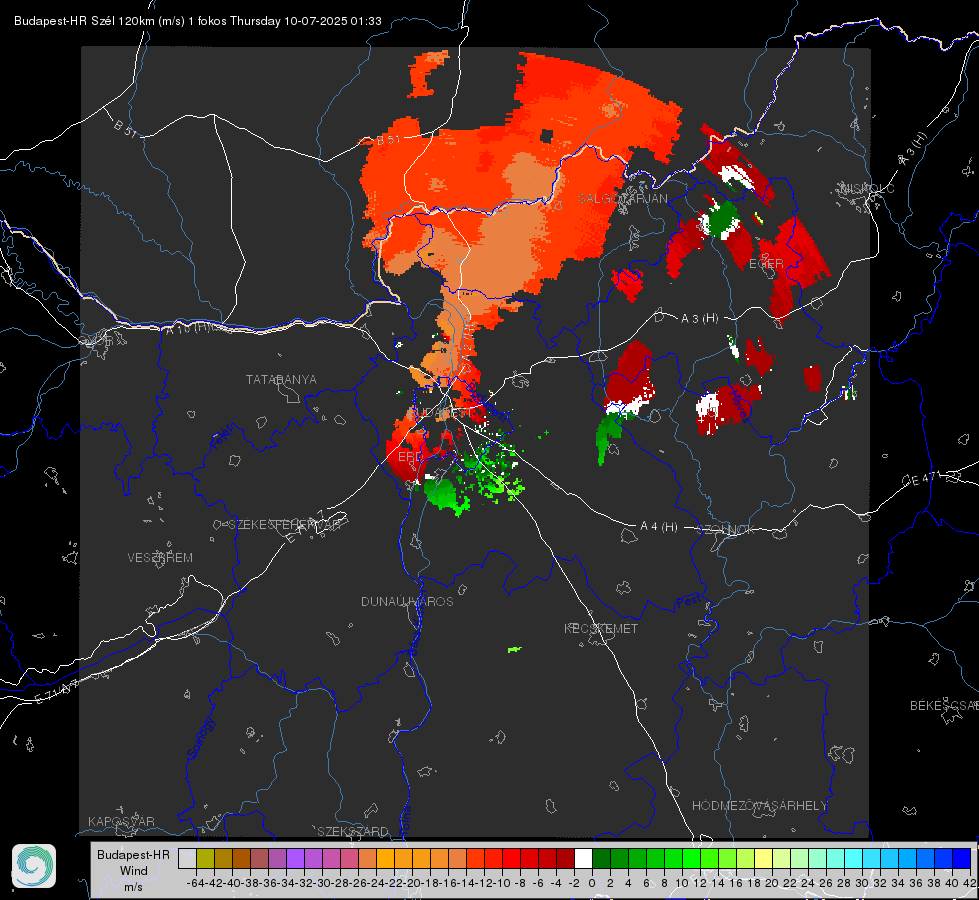
Task: Click the KECSKEMET city label
Action: click(x=601, y=629)
